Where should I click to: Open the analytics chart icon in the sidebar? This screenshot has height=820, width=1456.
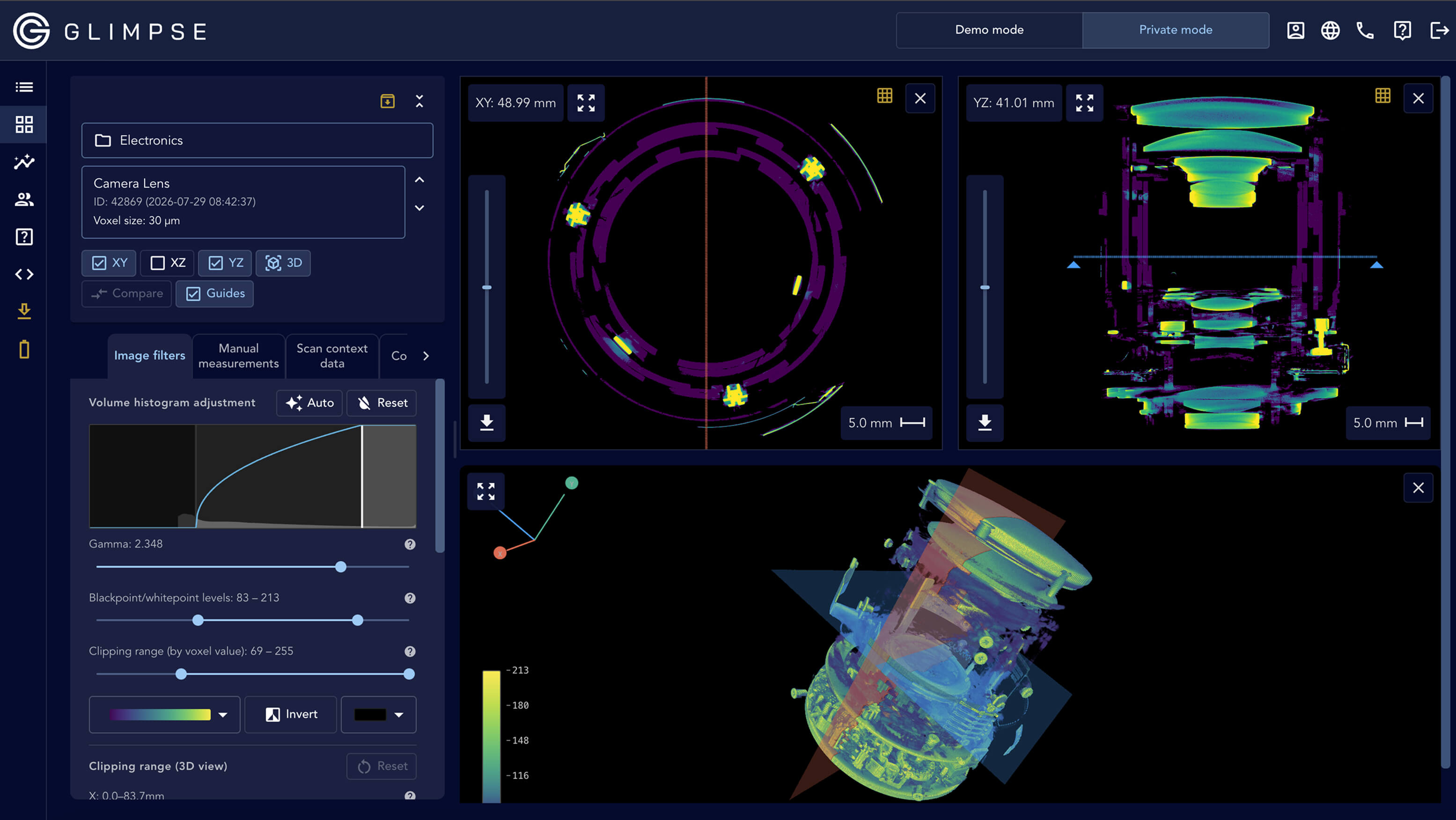click(x=24, y=162)
